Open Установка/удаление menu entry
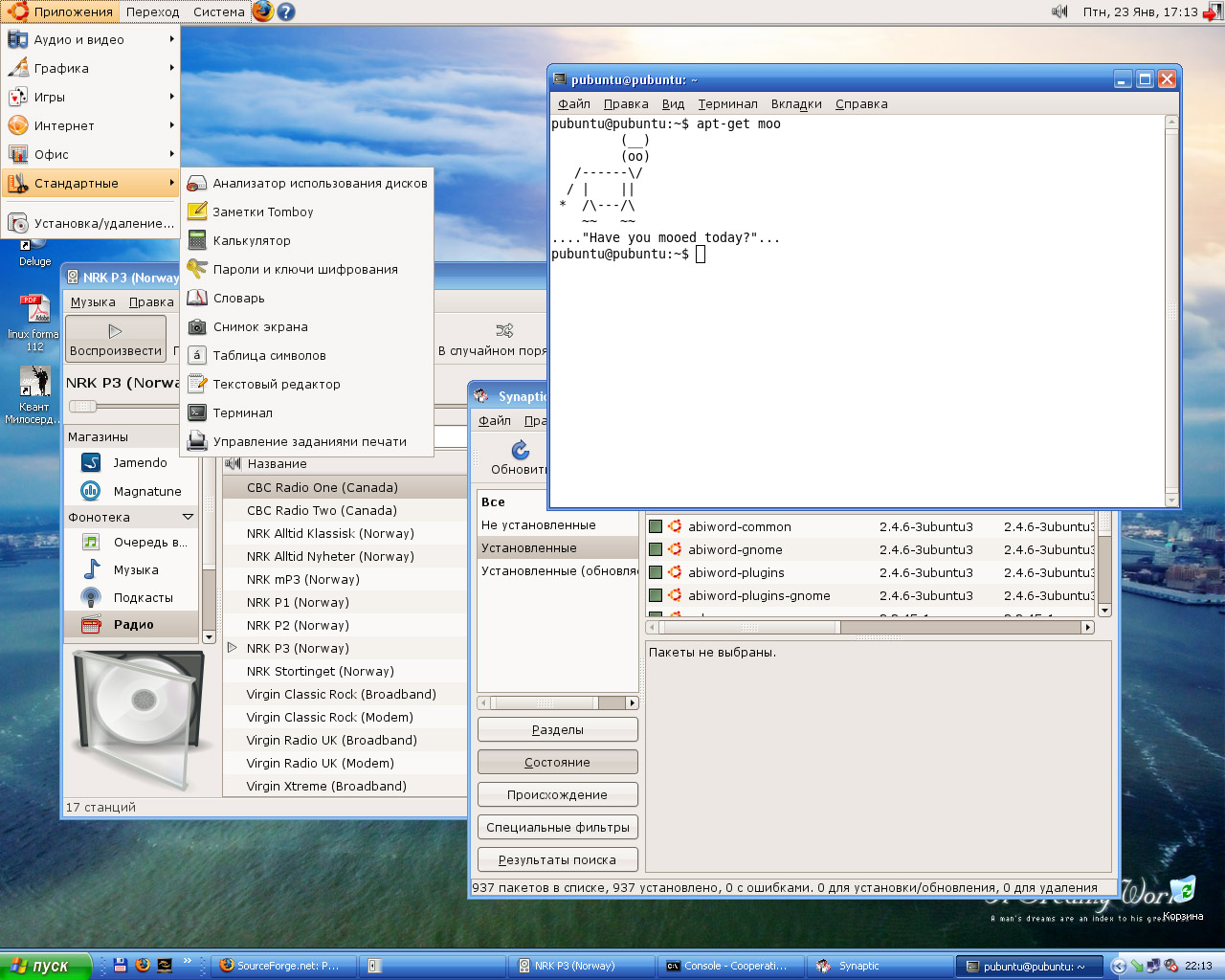Viewport: 1225px width, 980px height. tap(90, 223)
